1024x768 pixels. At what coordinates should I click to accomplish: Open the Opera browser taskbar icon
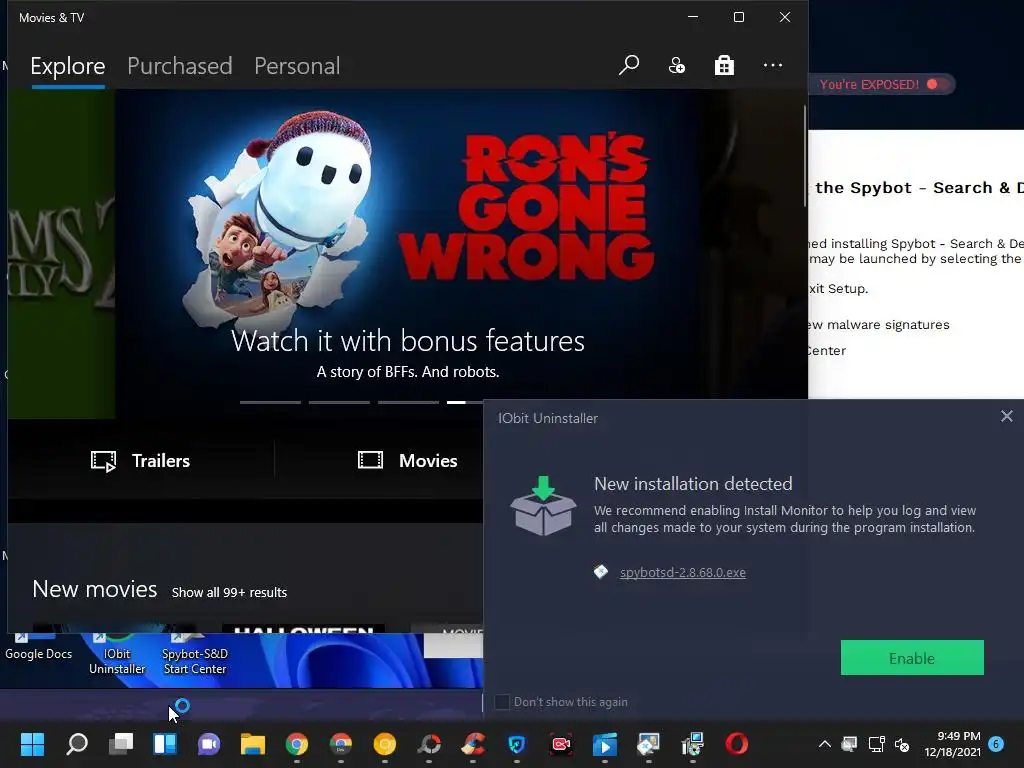click(x=737, y=744)
